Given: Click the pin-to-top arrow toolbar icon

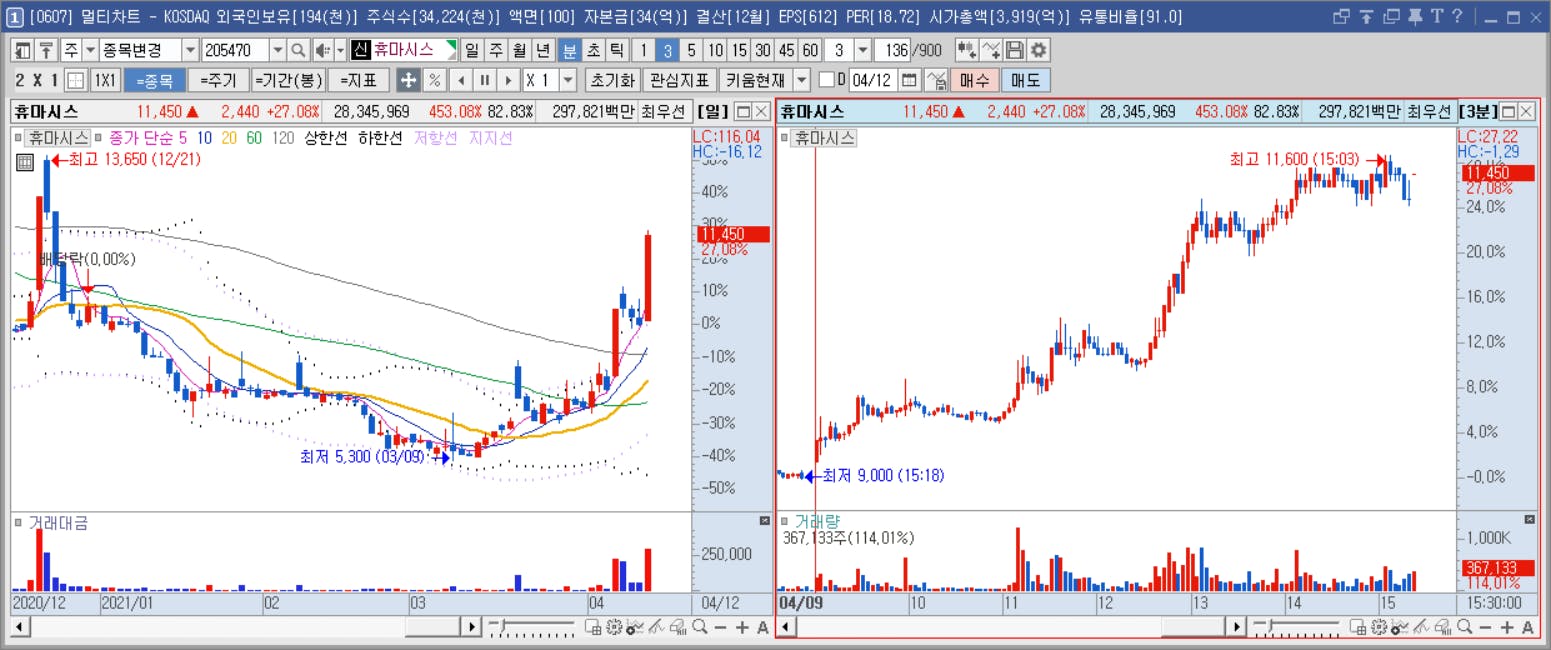Looking at the screenshot, I should [47, 50].
